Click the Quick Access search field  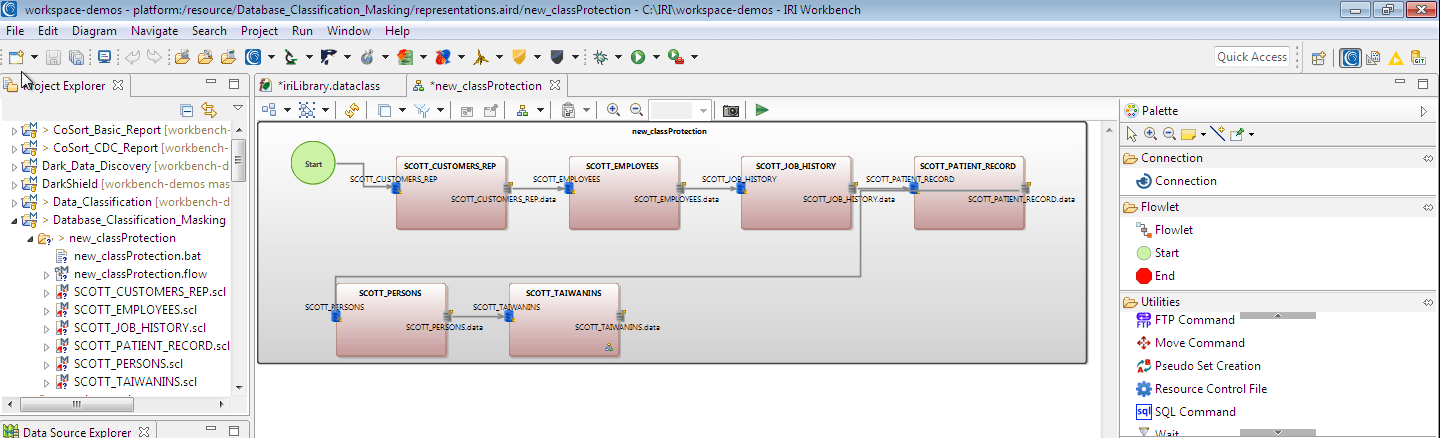[x=1252, y=57]
